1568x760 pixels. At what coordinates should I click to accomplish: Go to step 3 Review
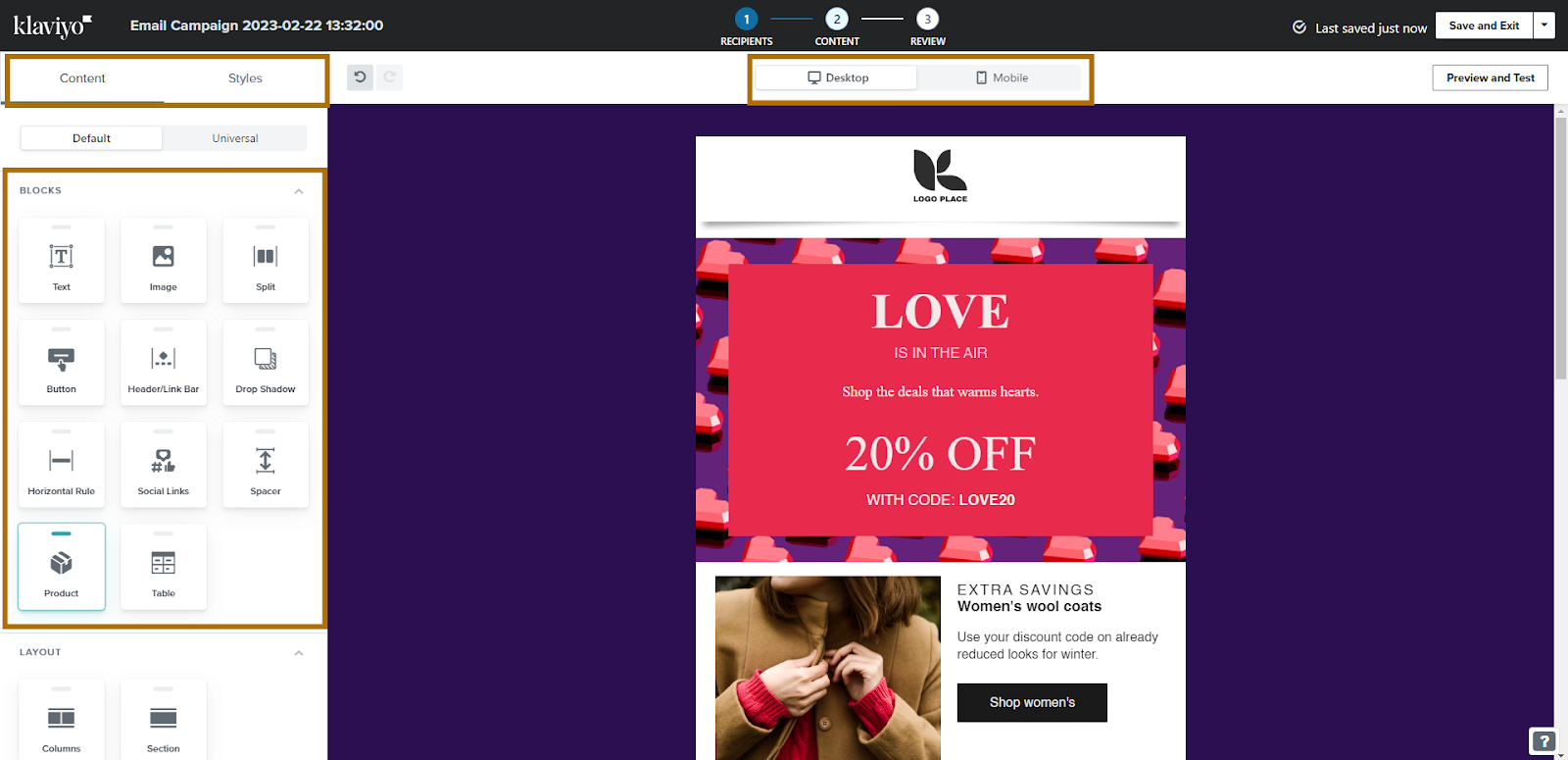[x=927, y=26]
